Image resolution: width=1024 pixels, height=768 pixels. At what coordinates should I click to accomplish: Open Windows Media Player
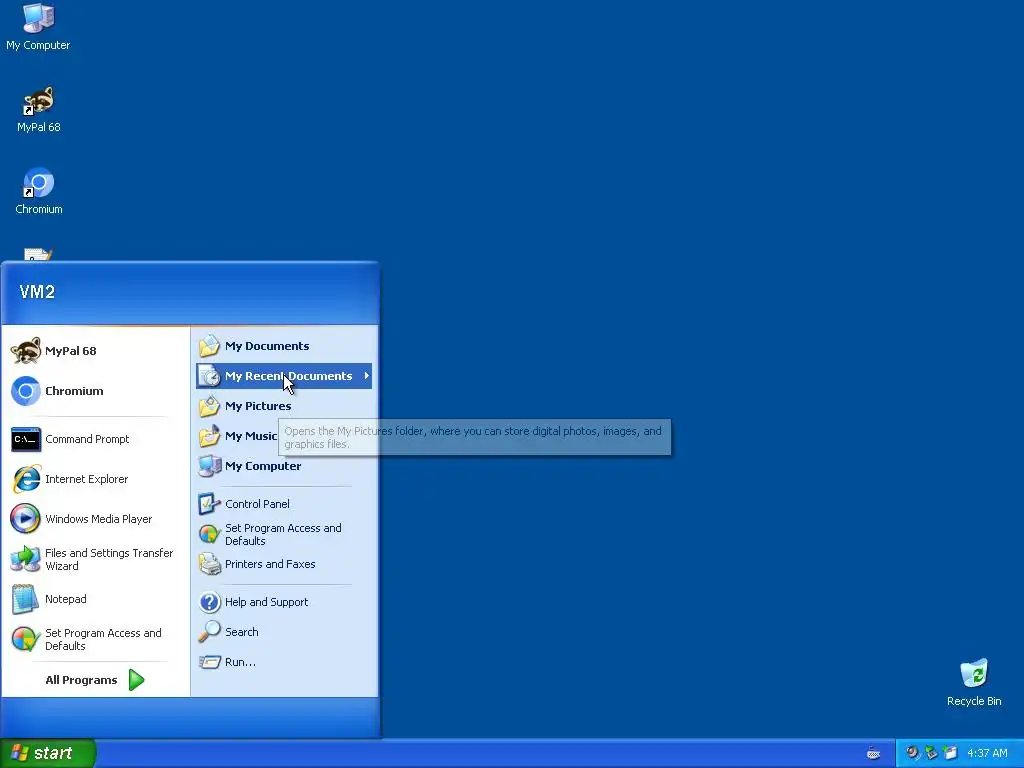click(95, 519)
